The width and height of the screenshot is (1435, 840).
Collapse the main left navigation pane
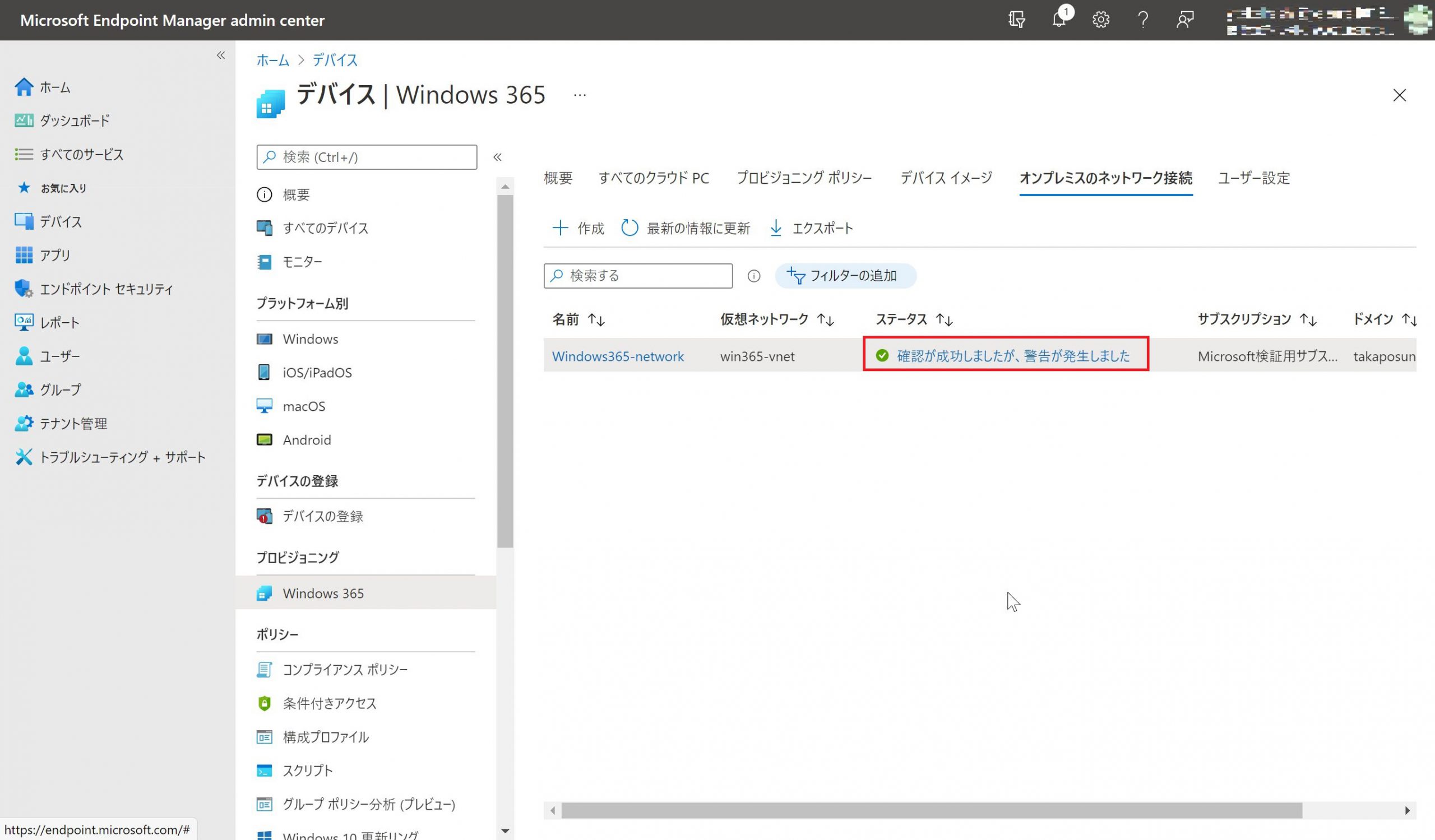221,55
